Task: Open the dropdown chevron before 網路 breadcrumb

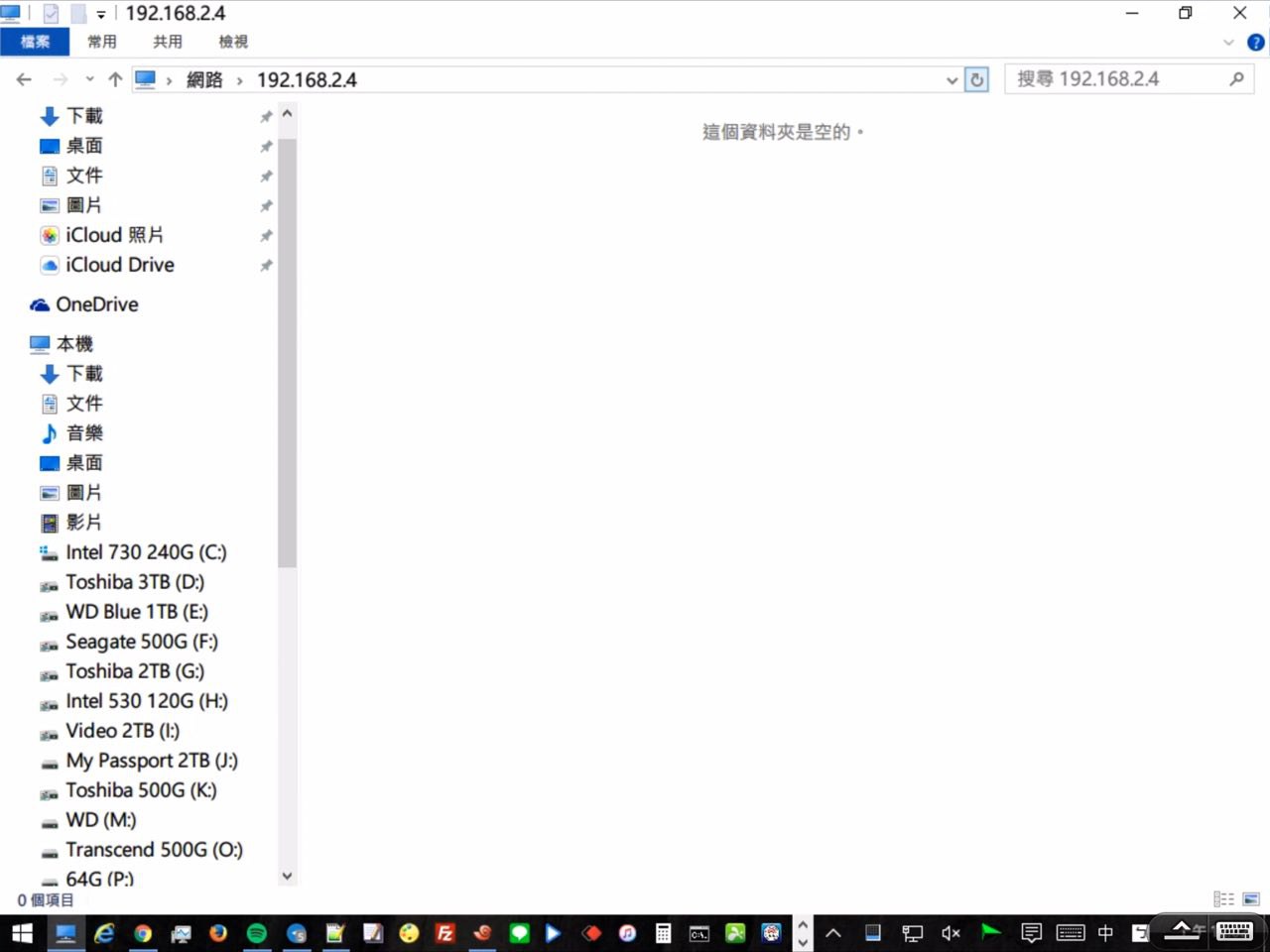Action: [x=170, y=80]
